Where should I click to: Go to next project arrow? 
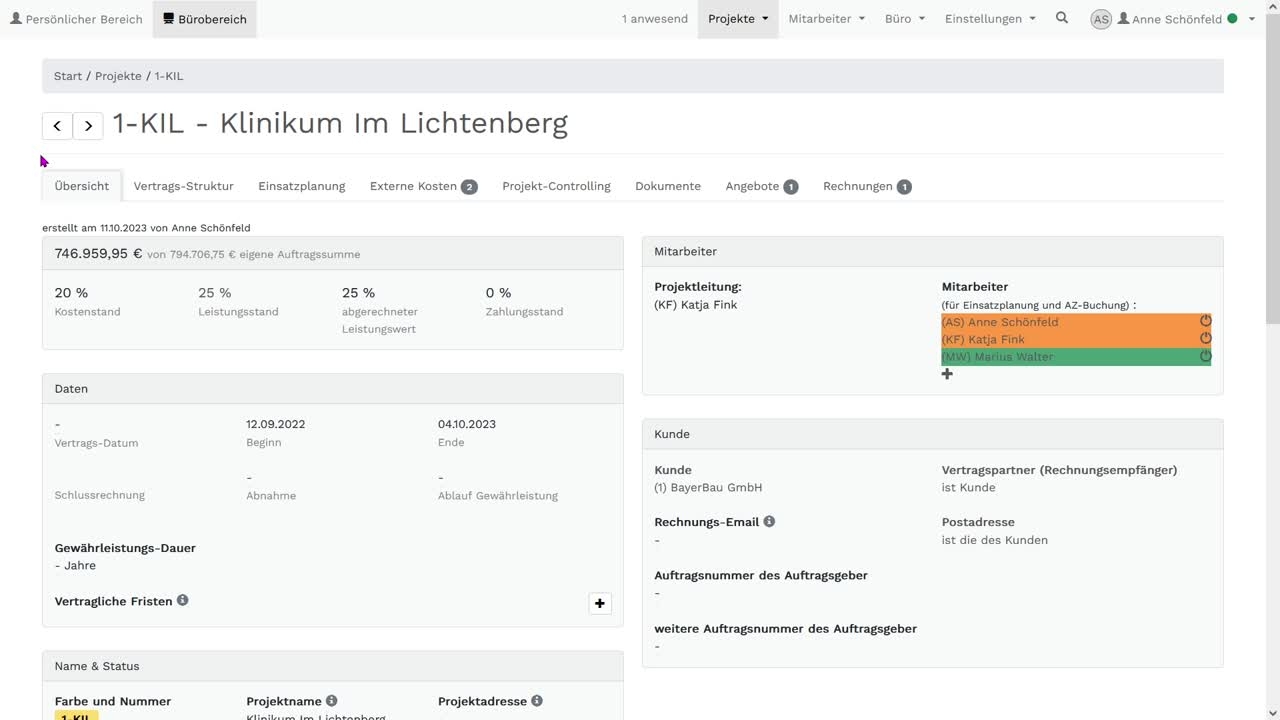(88, 126)
